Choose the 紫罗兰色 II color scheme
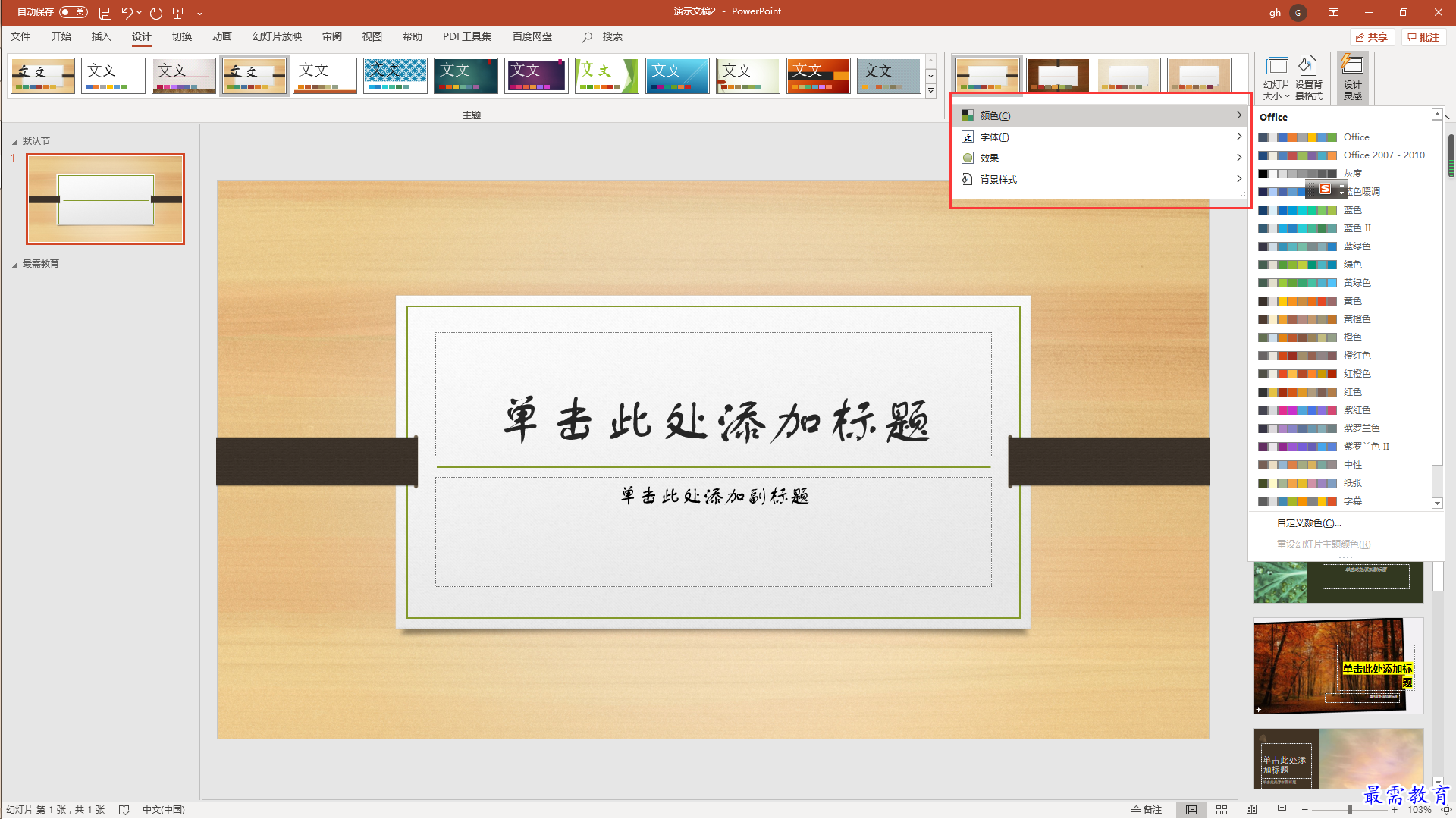The height and width of the screenshot is (819, 1456). [x=1340, y=447]
